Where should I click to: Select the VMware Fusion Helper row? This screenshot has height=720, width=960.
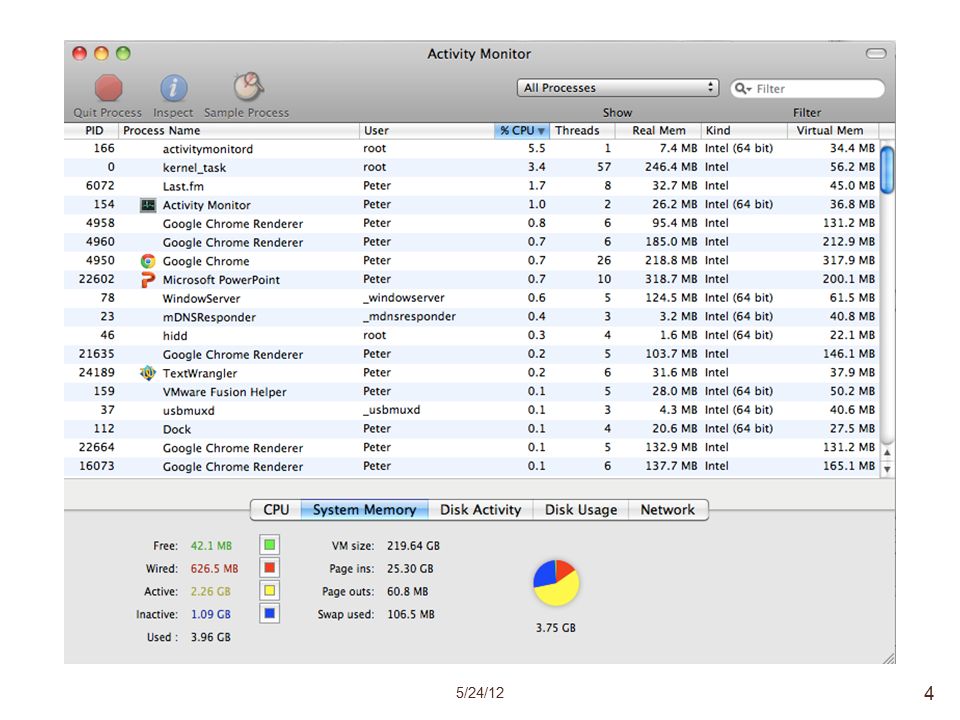(x=471, y=391)
